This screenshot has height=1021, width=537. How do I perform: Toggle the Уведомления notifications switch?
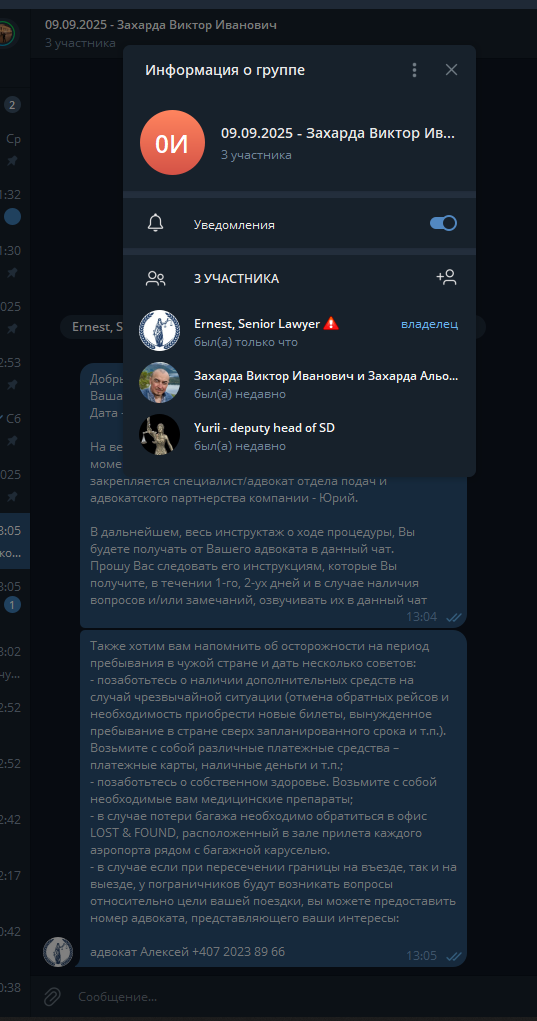[443, 223]
